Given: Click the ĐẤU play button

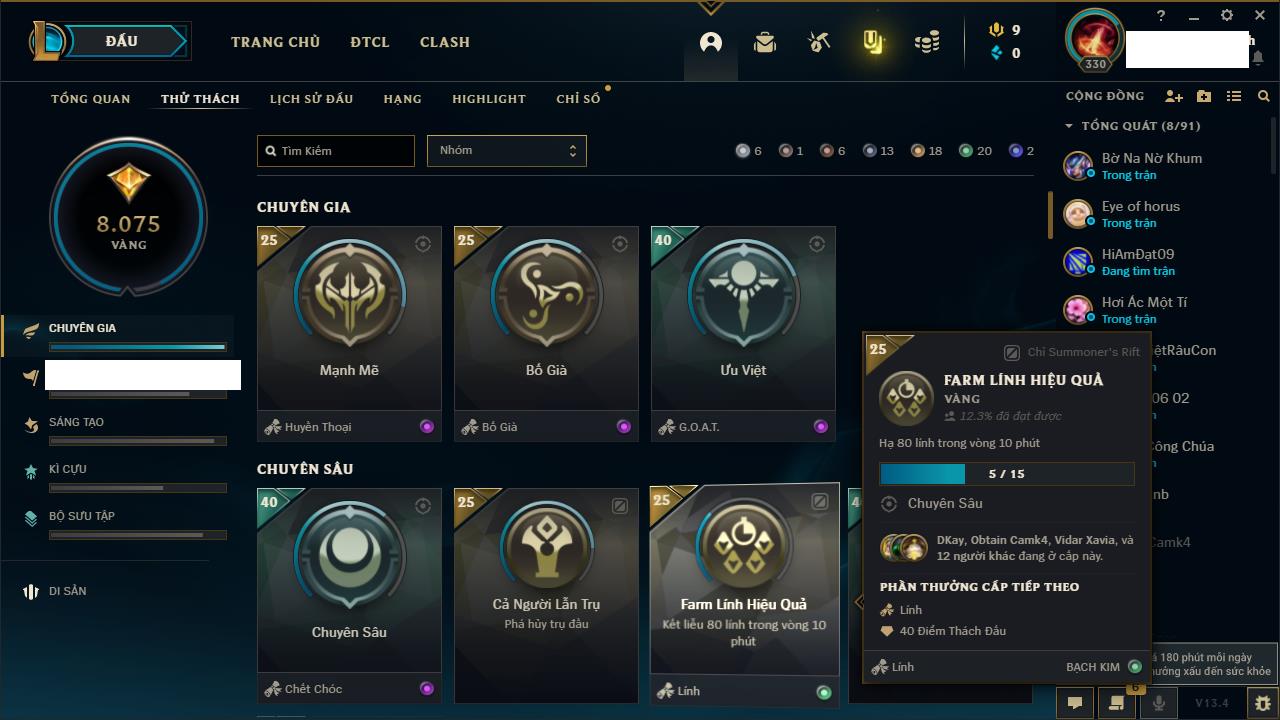Looking at the screenshot, I should tap(122, 41).
